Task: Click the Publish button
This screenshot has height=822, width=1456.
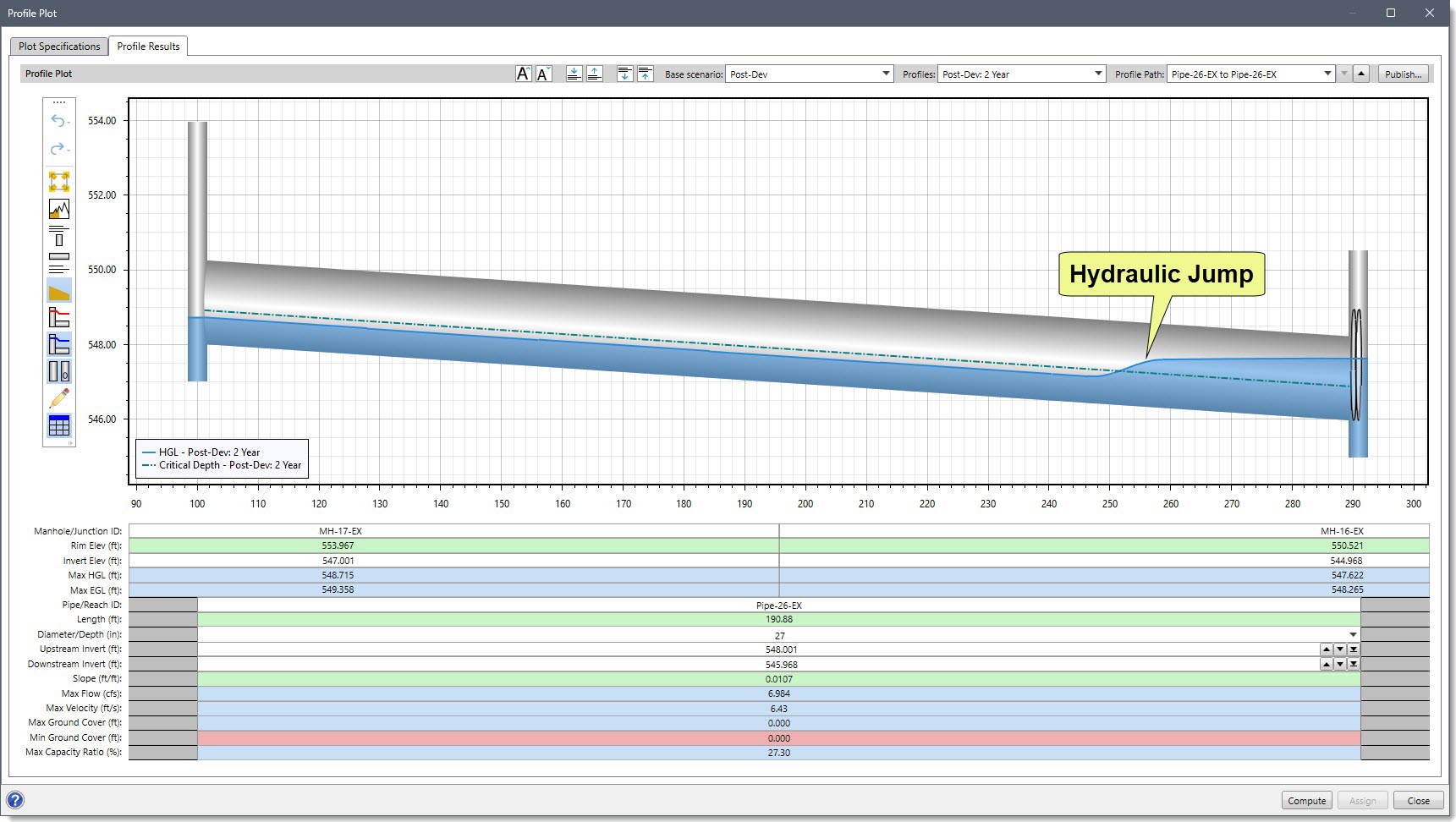Action: click(x=1403, y=74)
